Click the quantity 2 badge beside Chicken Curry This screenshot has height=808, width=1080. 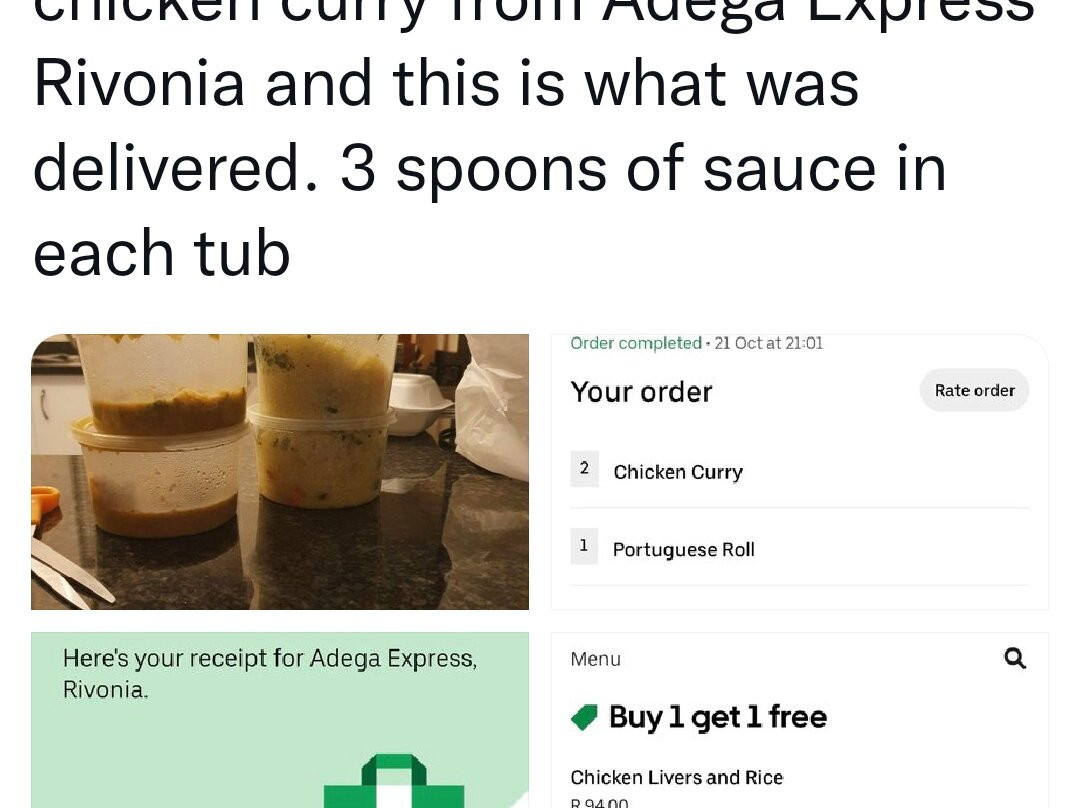click(584, 468)
